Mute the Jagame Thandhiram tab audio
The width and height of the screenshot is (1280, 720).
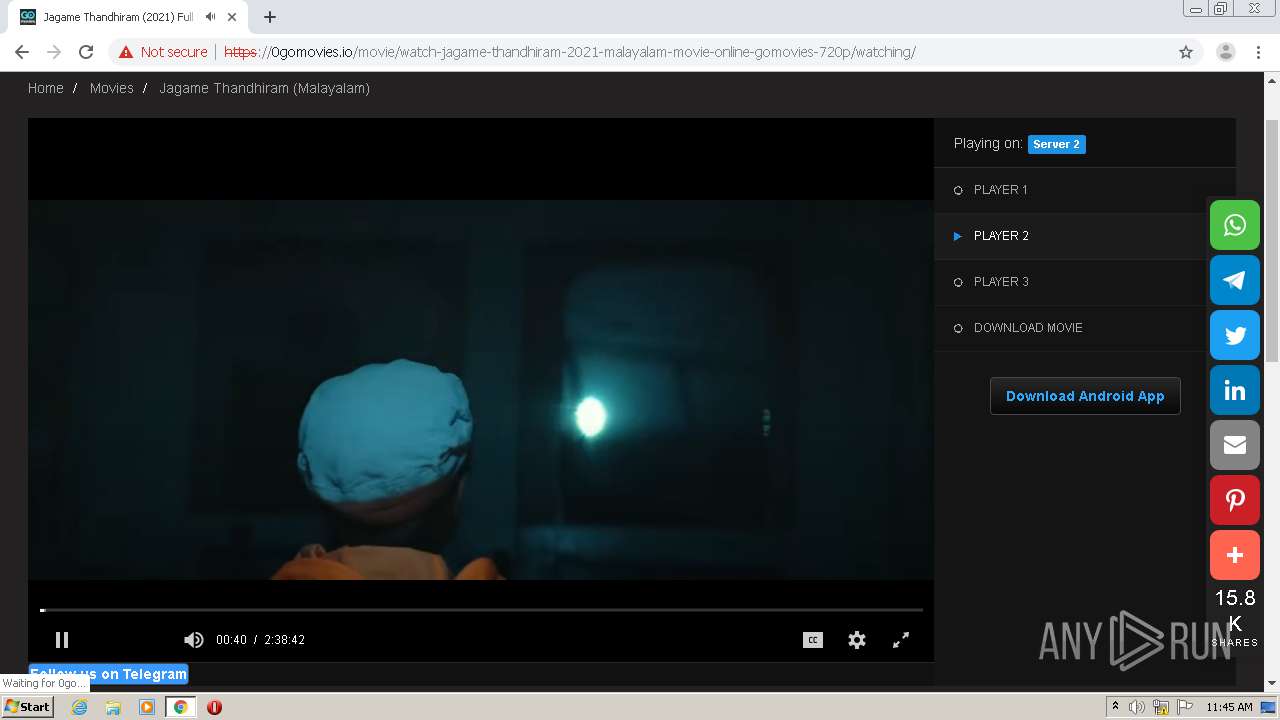[x=210, y=17]
